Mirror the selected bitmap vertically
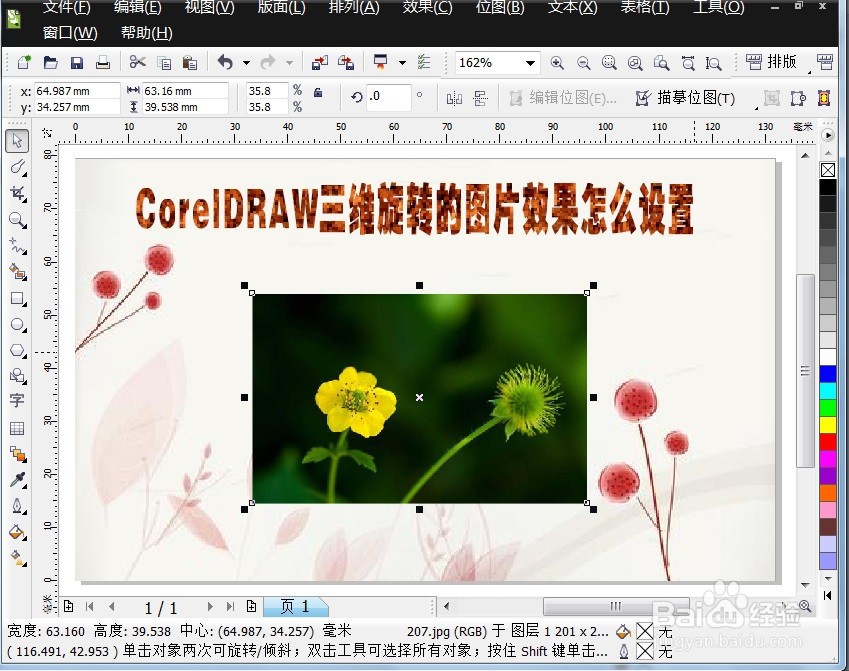This screenshot has width=849, height=671. (x=481, y=97)
